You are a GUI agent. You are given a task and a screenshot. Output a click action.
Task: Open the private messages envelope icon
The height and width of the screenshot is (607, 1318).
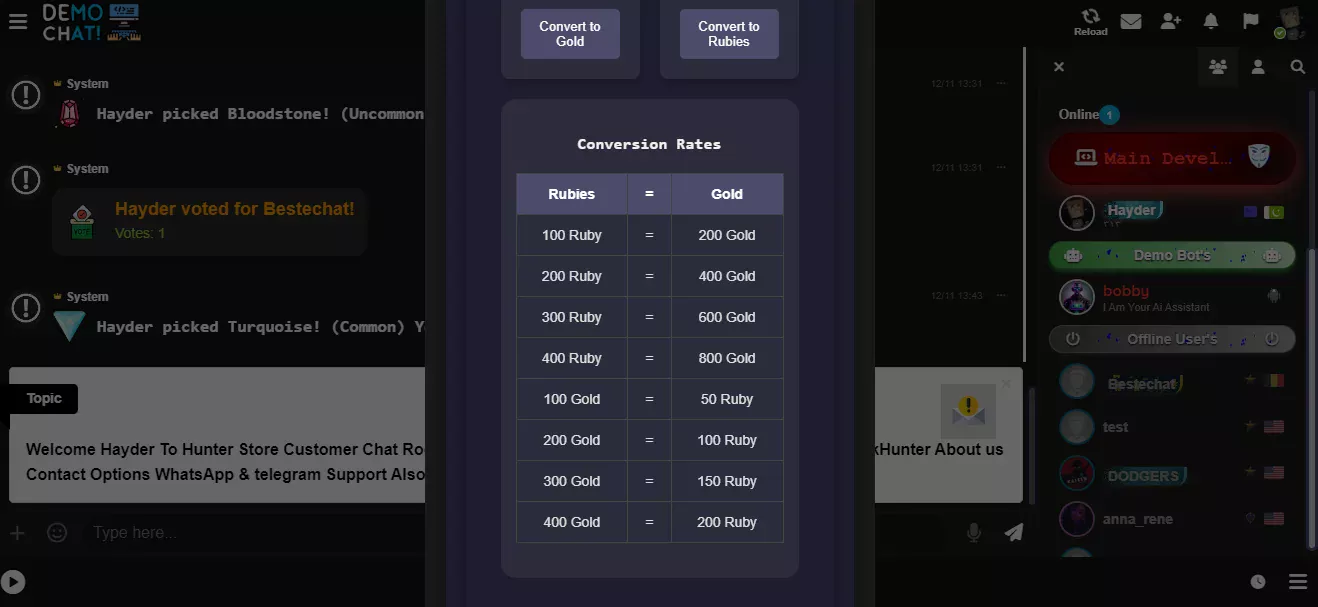coord(1131,21)
